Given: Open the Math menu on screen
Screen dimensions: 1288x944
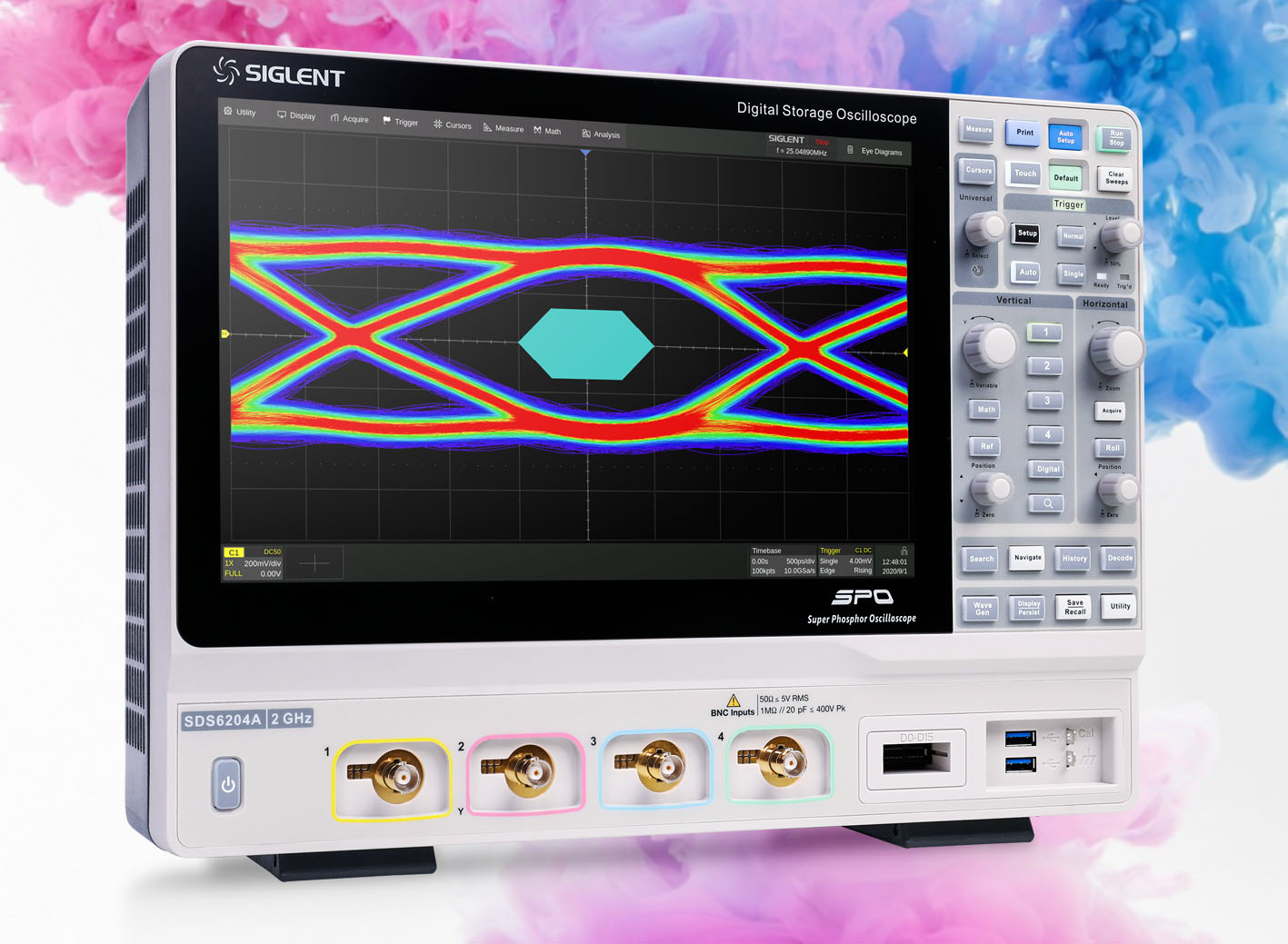Looking at the screenshot, I should [547, 131].
